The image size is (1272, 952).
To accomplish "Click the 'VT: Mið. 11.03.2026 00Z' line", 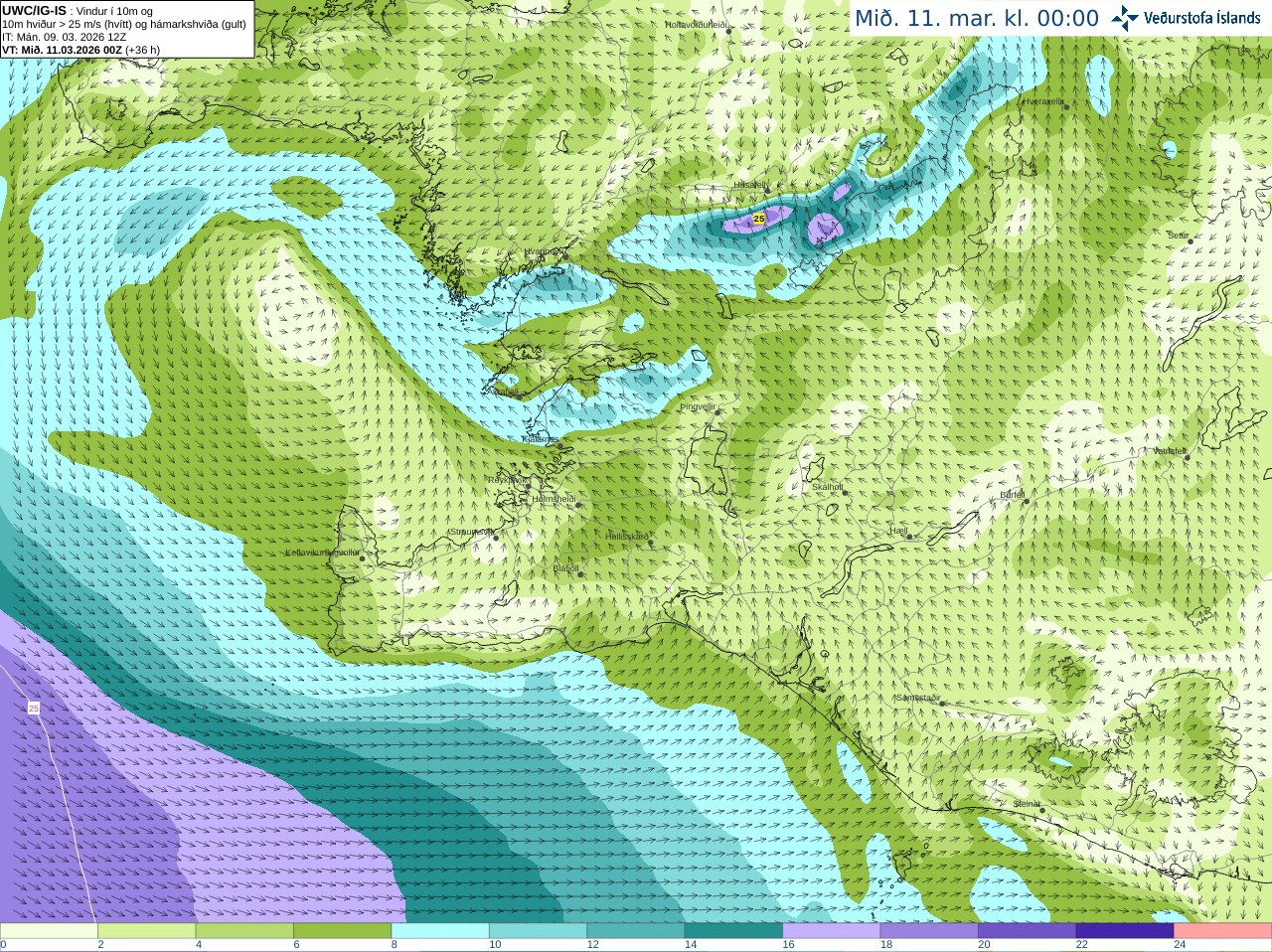I will [x=81, y=50].
